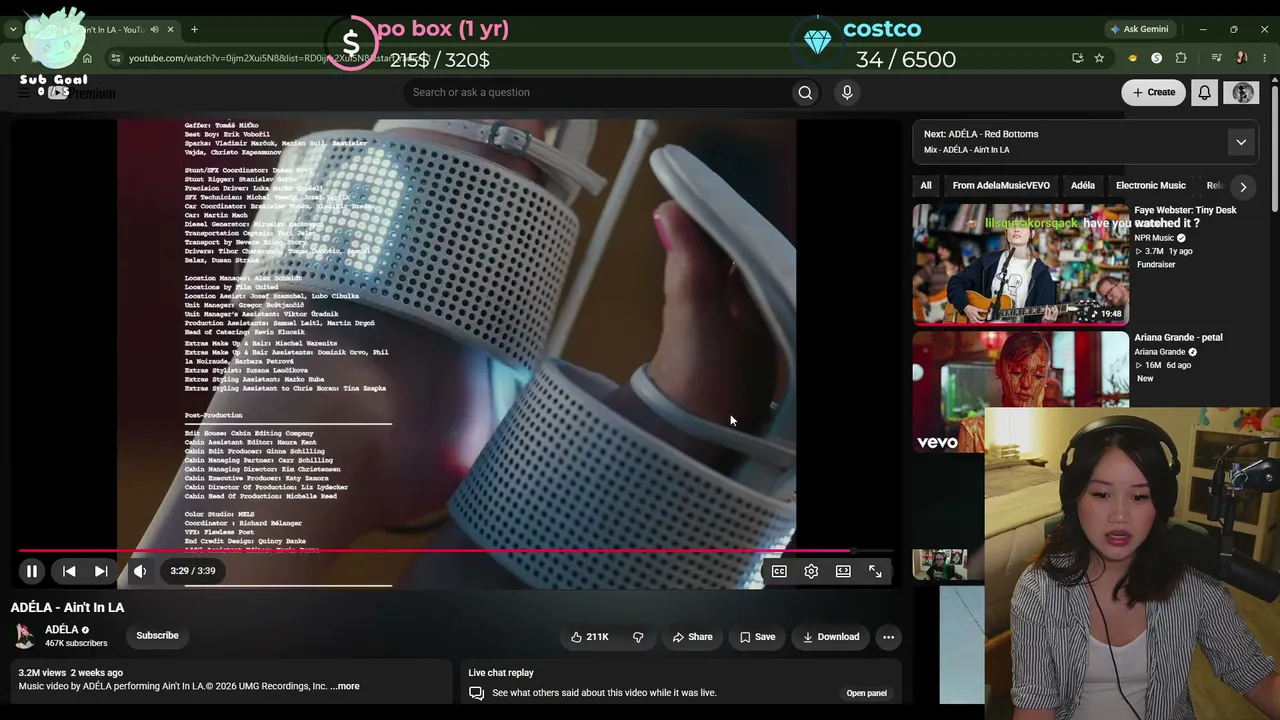Seek on the red video progress bar
1280x720 pixels.
[x=455, y=550]
